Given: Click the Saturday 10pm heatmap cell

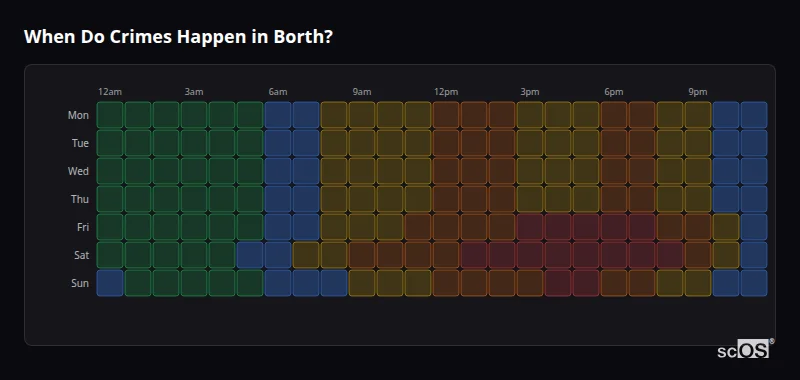Looking at the screenshot, I should tap(726, 255).
